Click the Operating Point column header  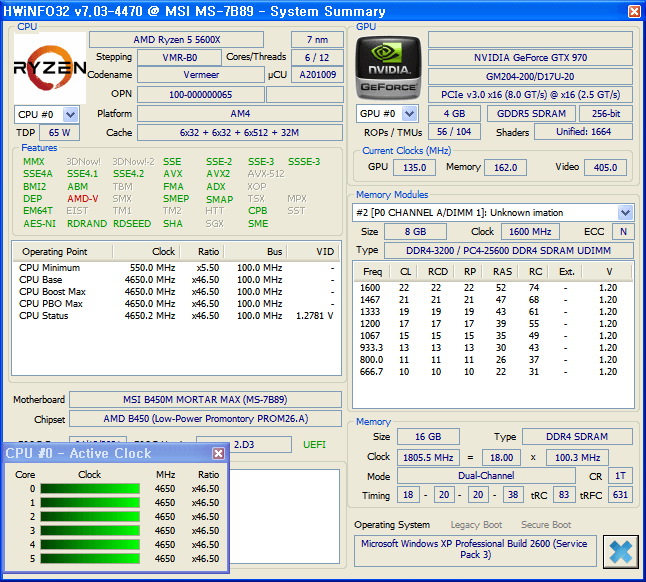pyautogui.click(x=63, y=252)
